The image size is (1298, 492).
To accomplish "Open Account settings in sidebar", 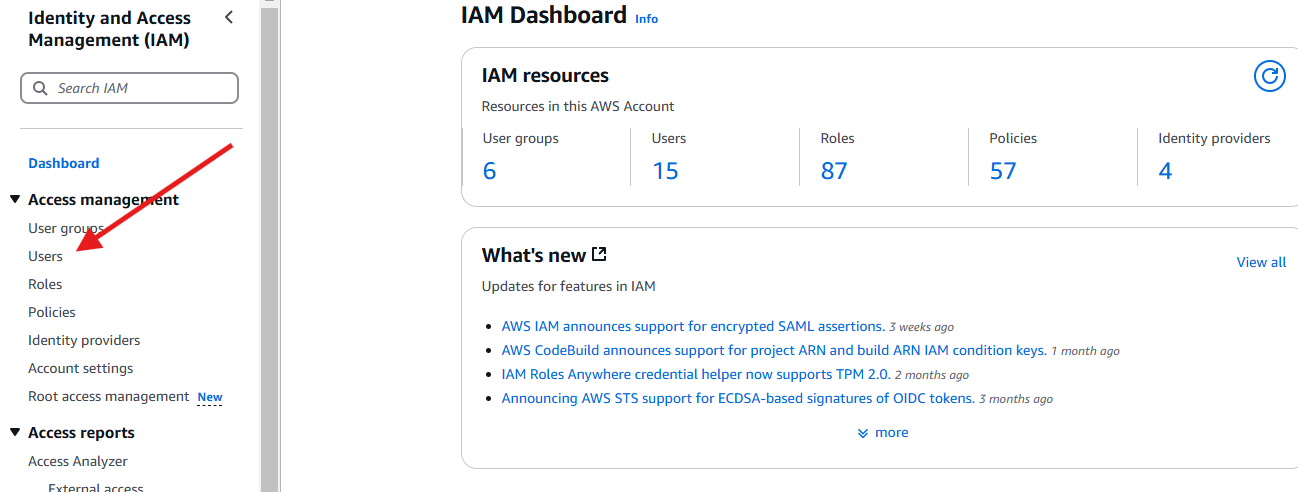I will (80, 368).
